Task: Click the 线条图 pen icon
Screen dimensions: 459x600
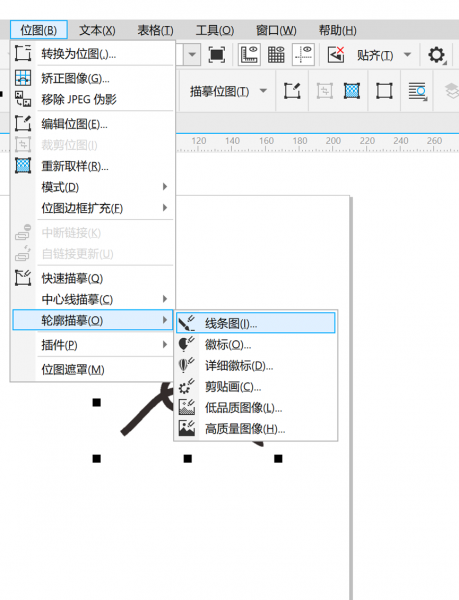Action: point(186,323)
